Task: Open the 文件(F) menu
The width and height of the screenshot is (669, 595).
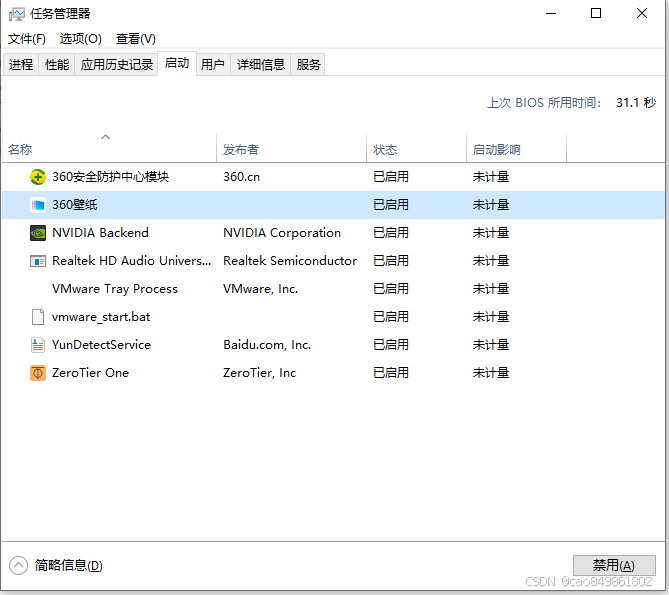Action: click(26, 39)
